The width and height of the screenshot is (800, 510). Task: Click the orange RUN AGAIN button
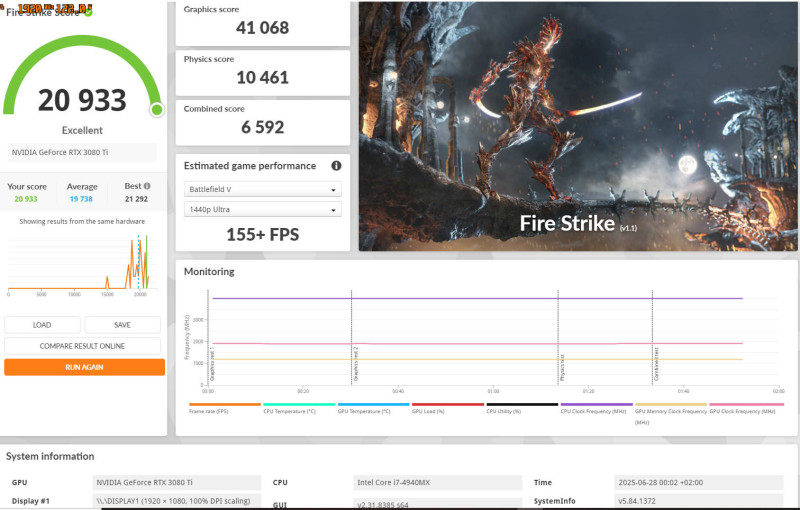(x=84, y=367)
